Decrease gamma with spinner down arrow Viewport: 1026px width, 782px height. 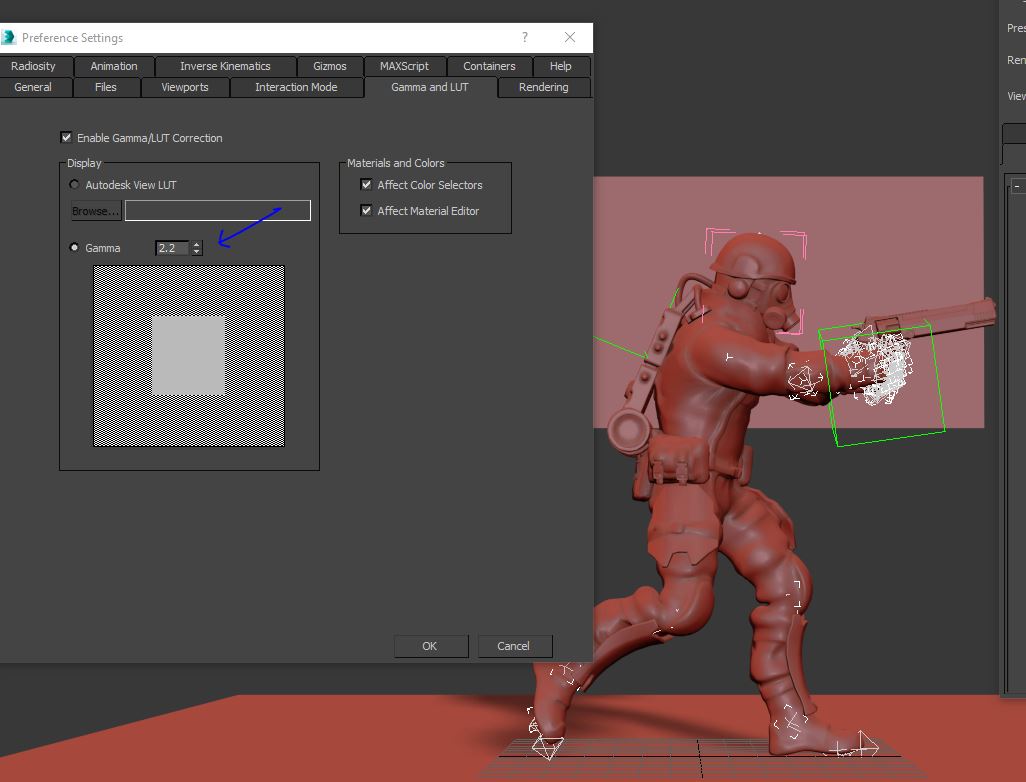(197, 252)
